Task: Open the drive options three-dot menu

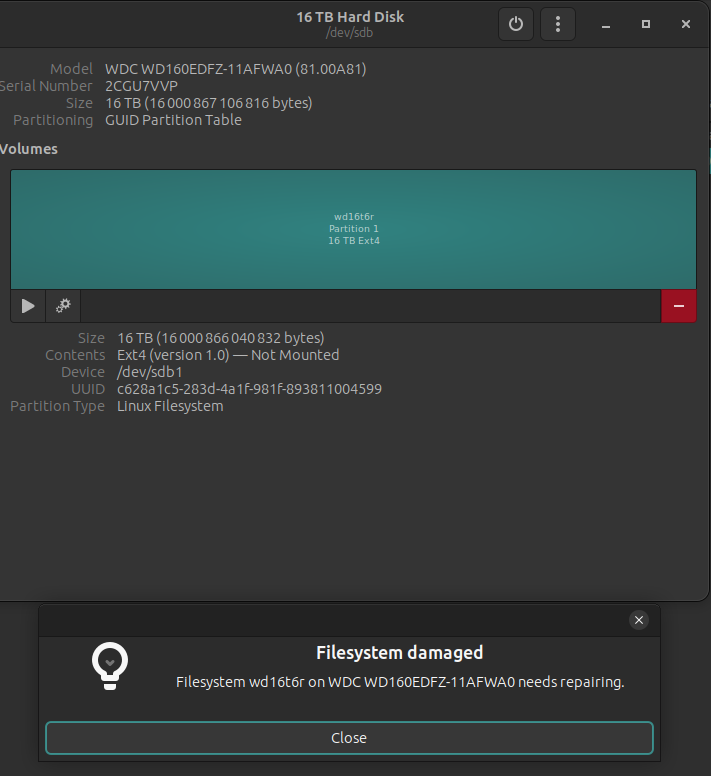Action: click(x=558, y=24)
